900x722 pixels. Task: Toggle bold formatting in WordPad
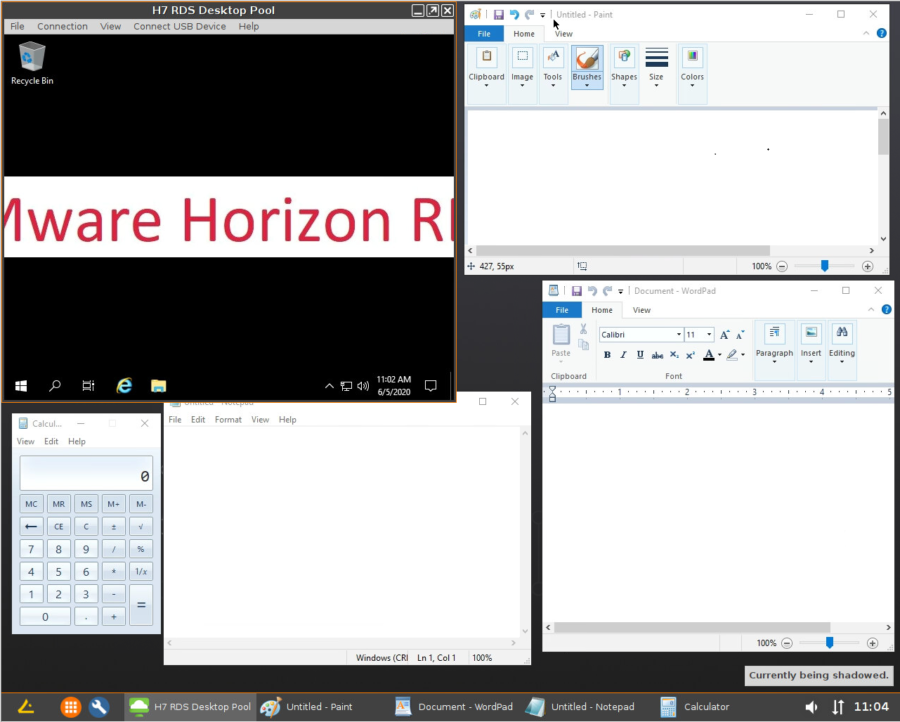point(607,355)
